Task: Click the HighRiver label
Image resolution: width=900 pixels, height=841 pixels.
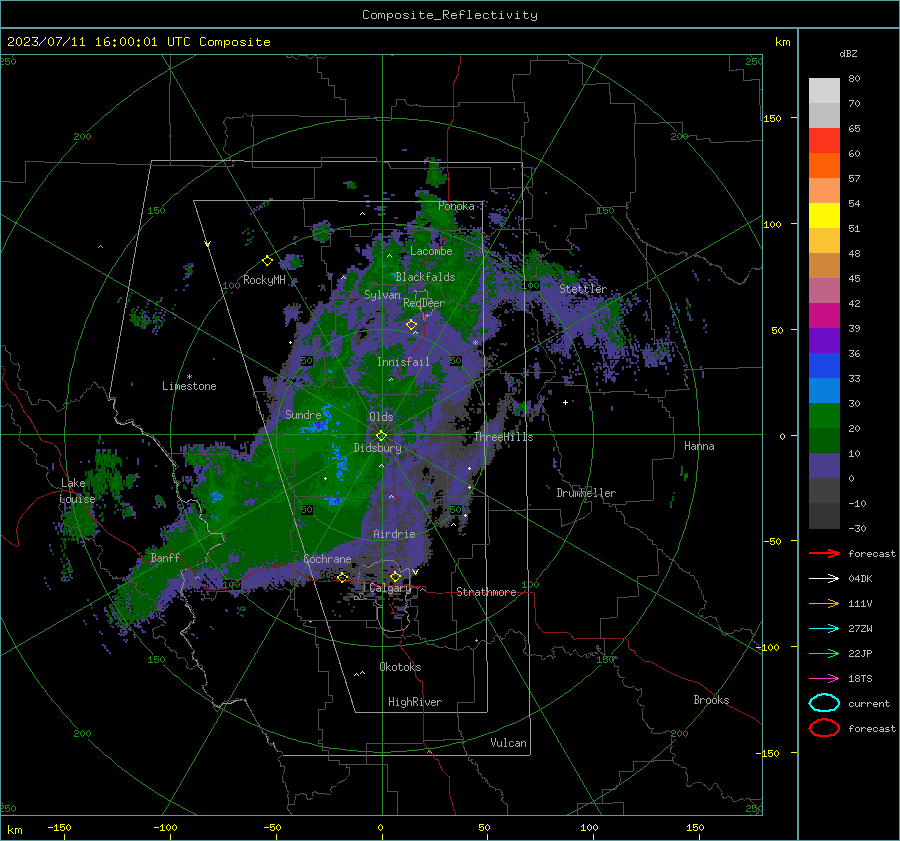Action: click(x=415, y=702)
